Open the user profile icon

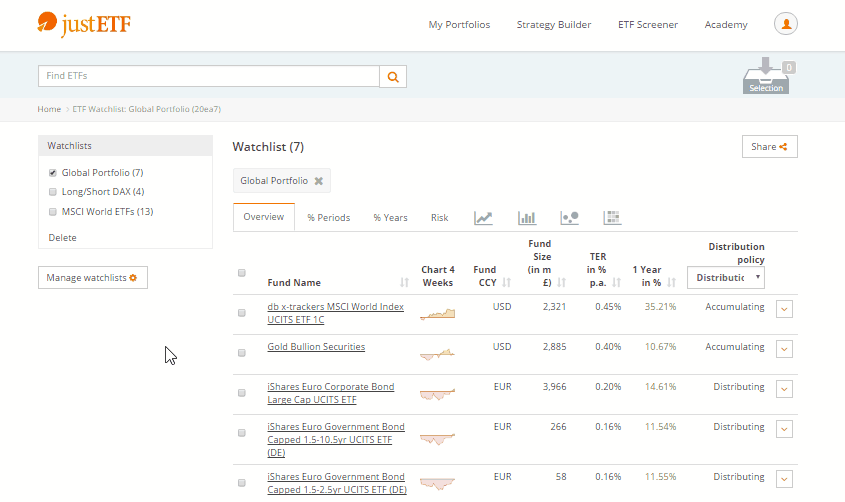tap(786, 24)
